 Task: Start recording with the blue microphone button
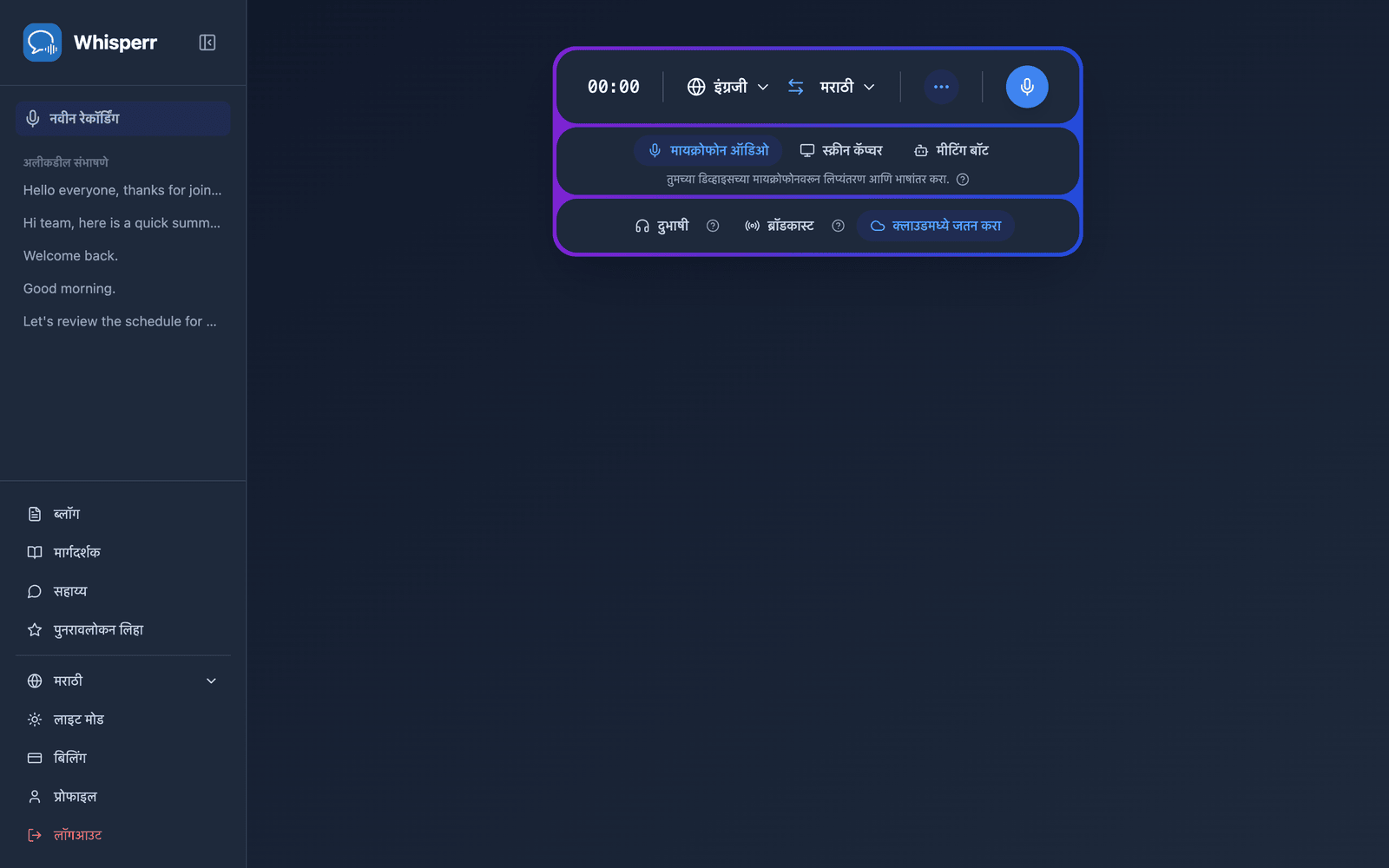1026,87
